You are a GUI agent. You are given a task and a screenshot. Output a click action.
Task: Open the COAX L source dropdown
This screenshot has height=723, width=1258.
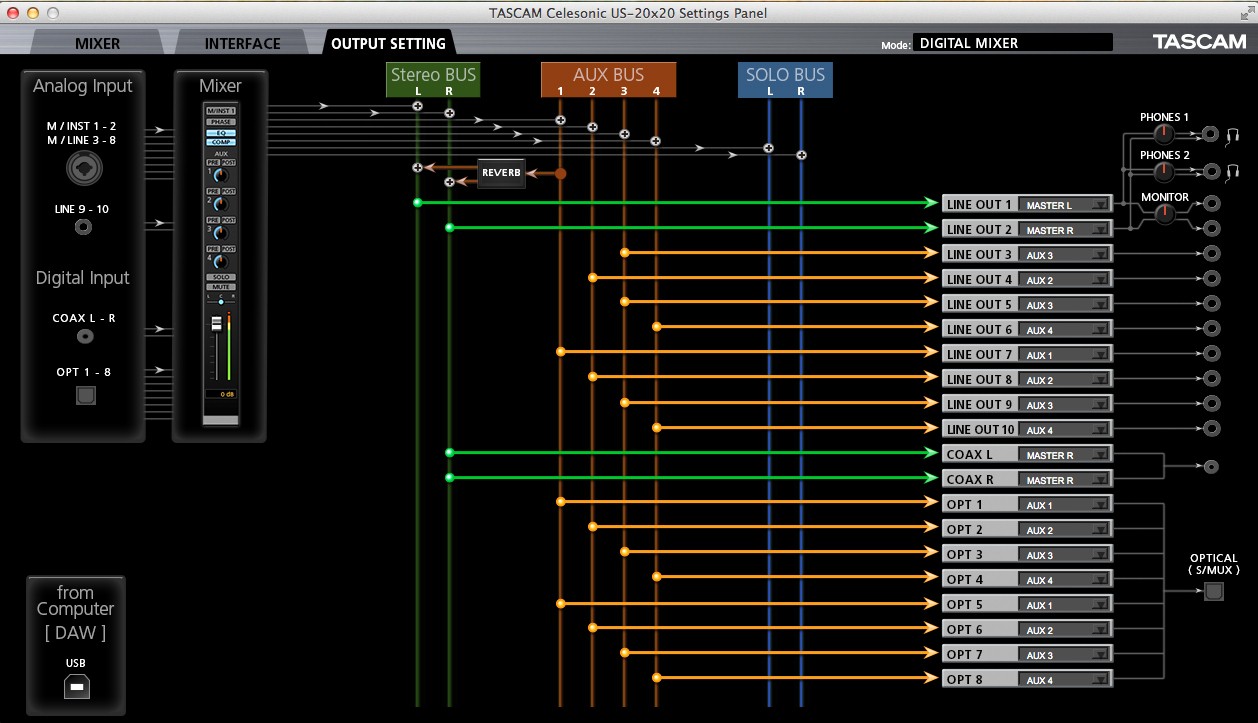coord(1064,455)
